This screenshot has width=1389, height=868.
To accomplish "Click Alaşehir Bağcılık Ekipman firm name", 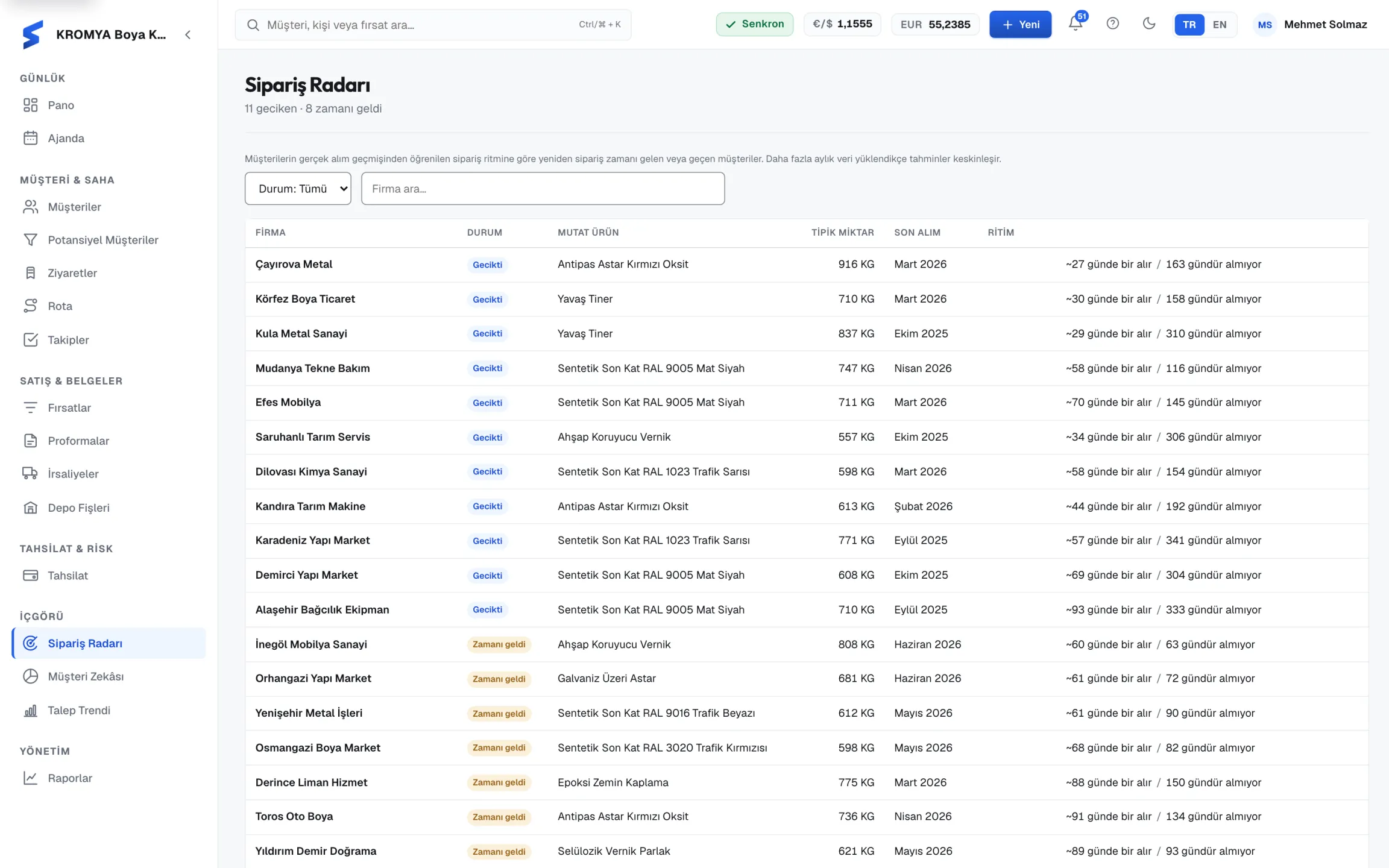I will point(323,609).
